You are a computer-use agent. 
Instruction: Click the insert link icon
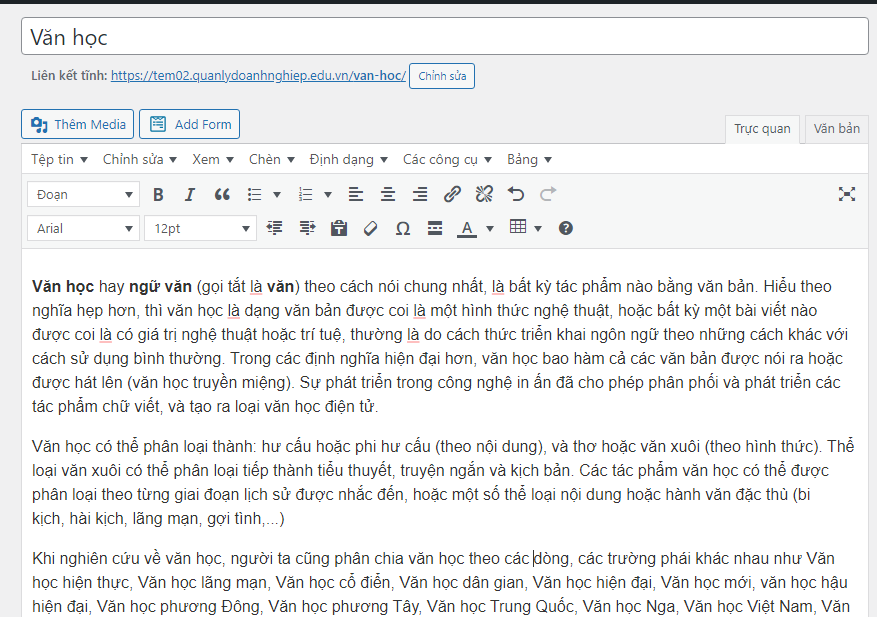[x=452, y=194]
